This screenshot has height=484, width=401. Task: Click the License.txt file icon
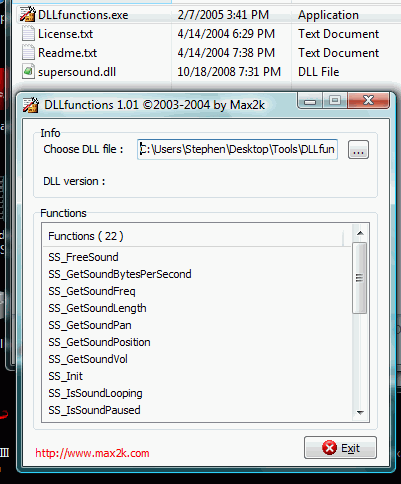pos(28,34)
